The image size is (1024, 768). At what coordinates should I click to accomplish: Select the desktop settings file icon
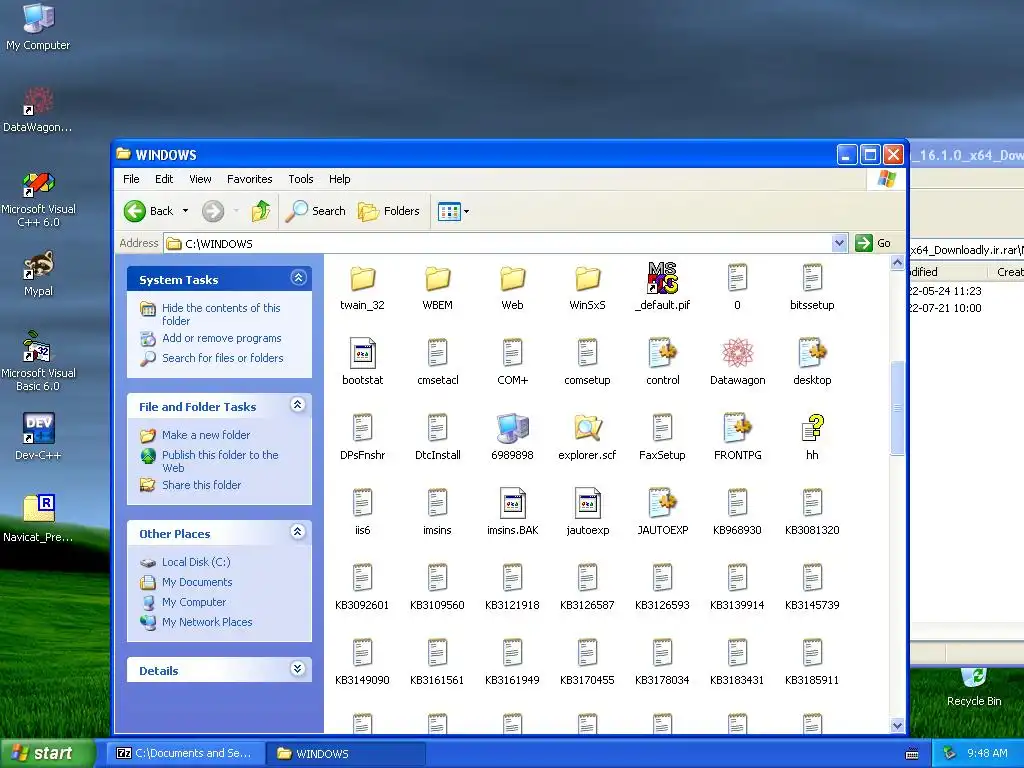point(812,353)
